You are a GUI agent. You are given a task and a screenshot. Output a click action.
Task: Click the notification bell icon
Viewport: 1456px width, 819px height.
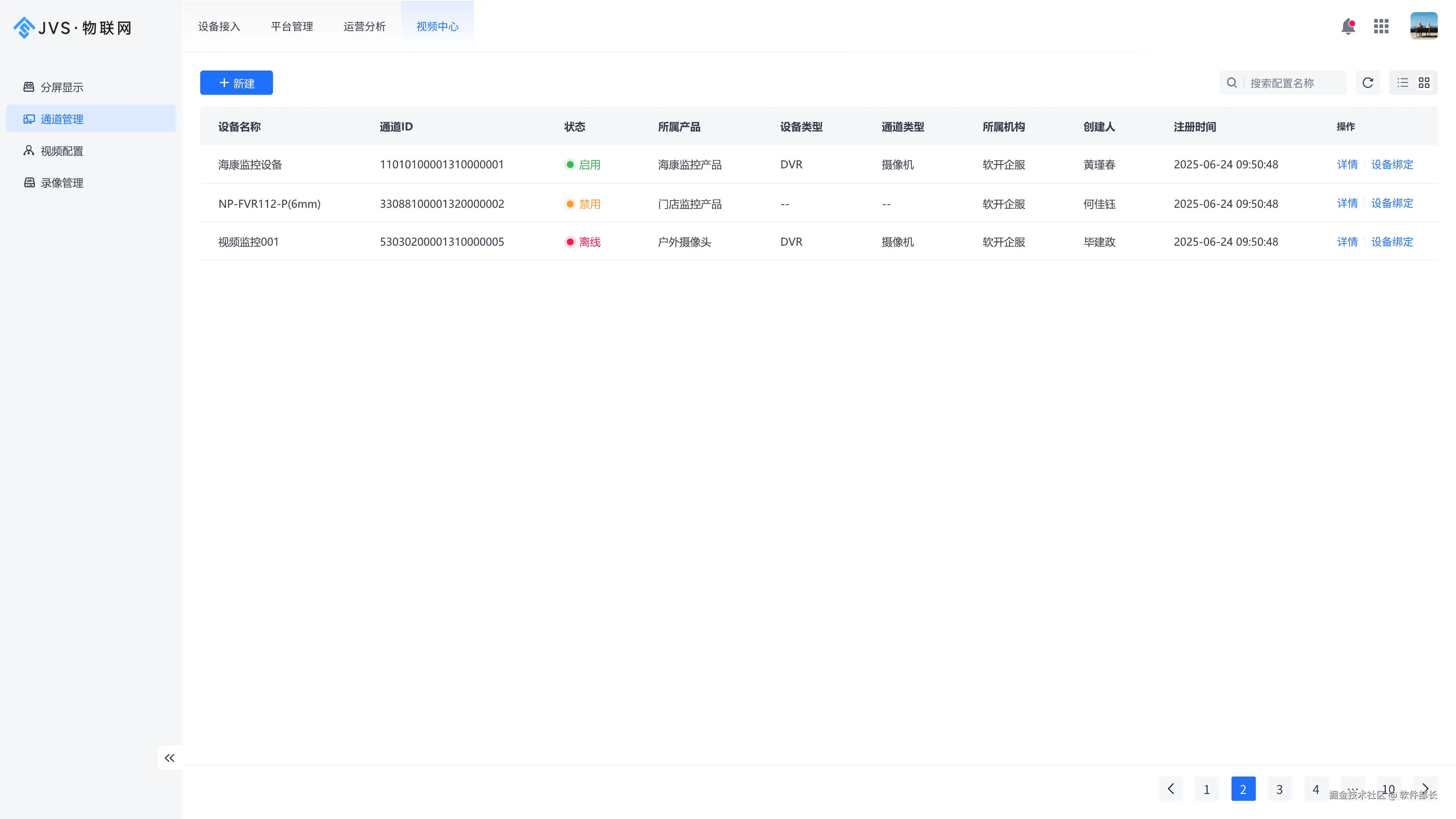[1348, 26]
